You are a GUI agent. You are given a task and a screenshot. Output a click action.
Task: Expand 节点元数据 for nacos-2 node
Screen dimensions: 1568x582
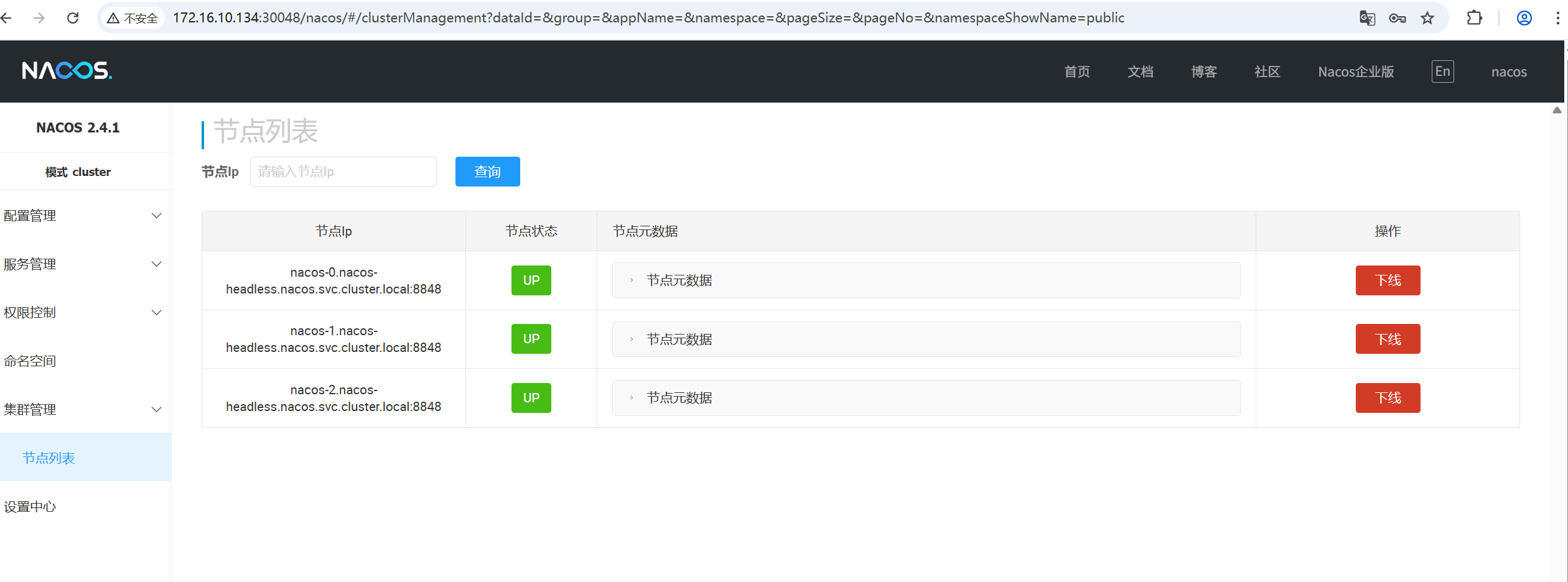[679, 398]
